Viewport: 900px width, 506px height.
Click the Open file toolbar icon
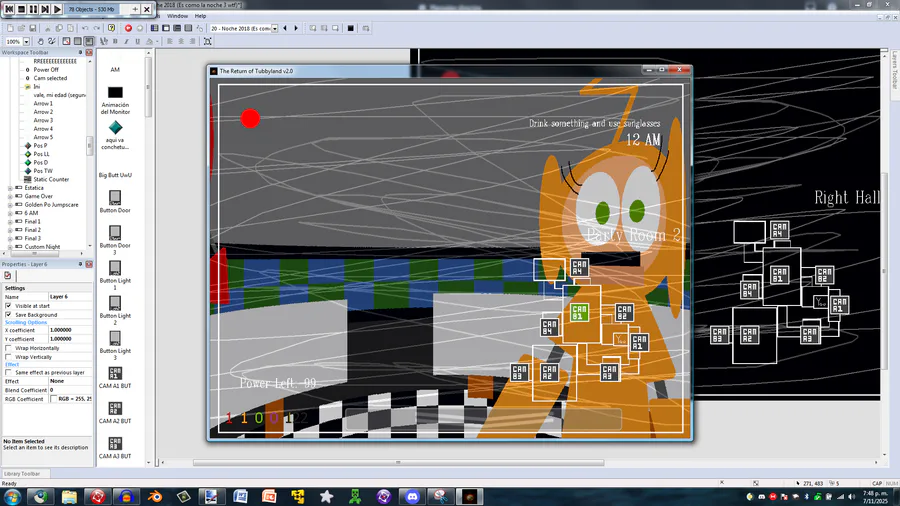pyautogui.click(x=21, y=28)
